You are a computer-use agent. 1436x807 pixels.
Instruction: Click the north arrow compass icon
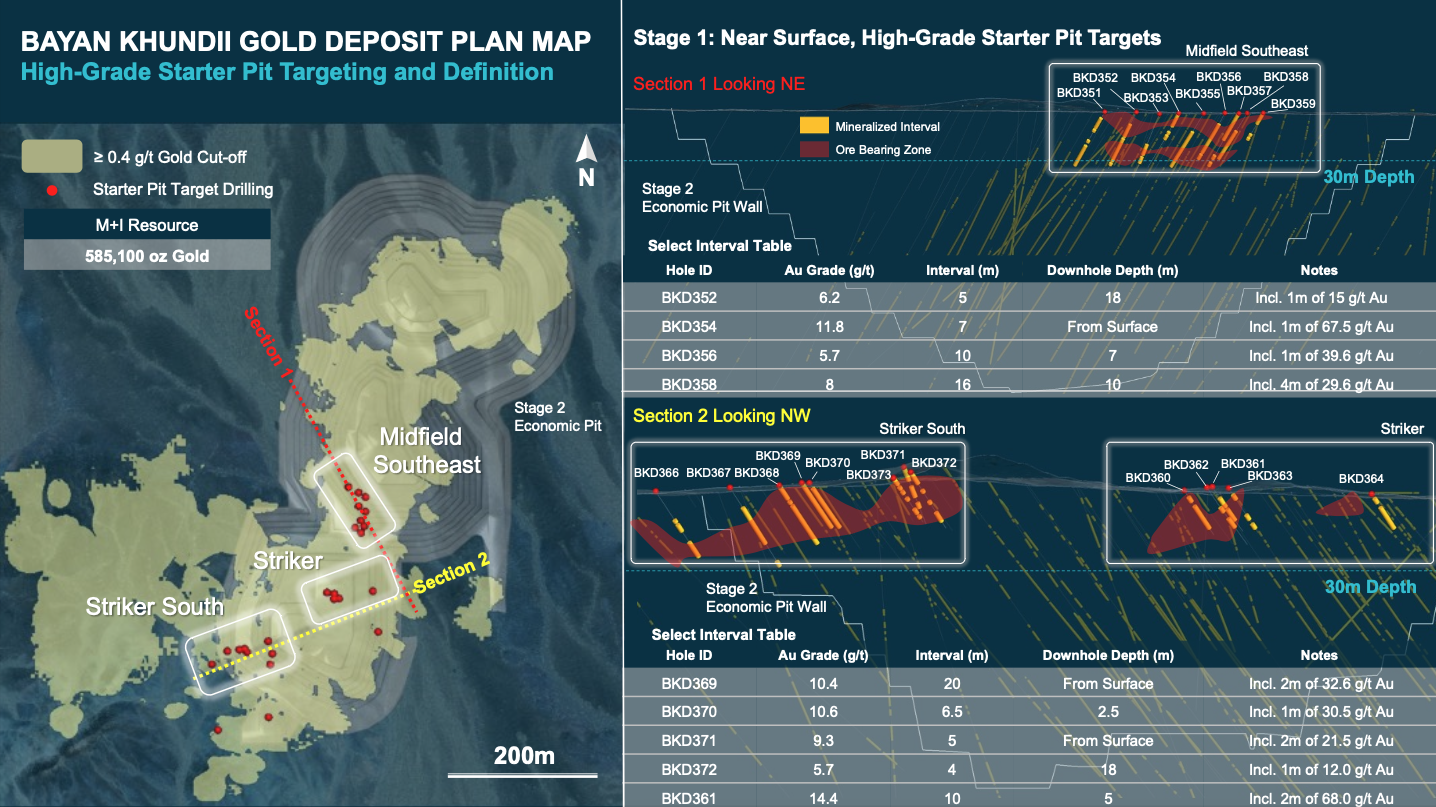587,162
